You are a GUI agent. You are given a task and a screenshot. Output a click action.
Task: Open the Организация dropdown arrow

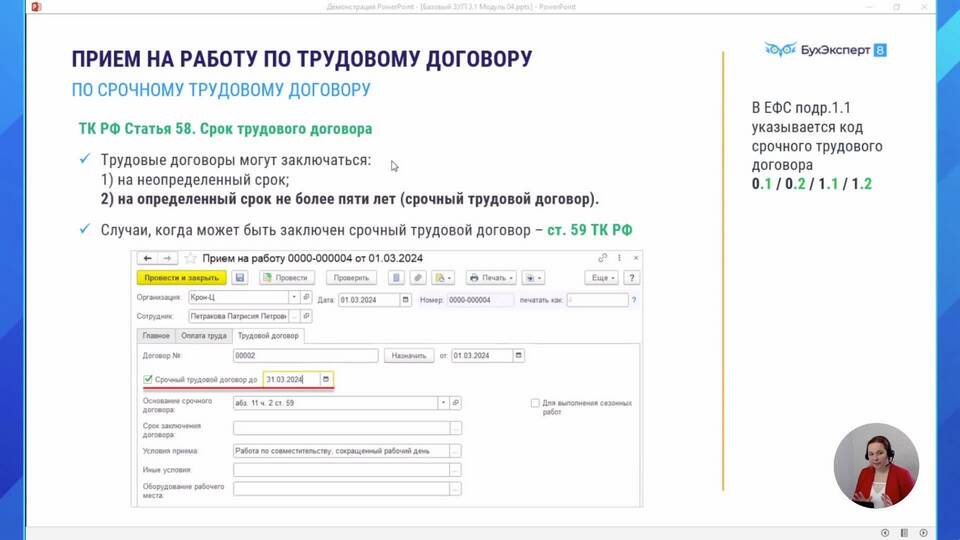[x=294, y=297]
